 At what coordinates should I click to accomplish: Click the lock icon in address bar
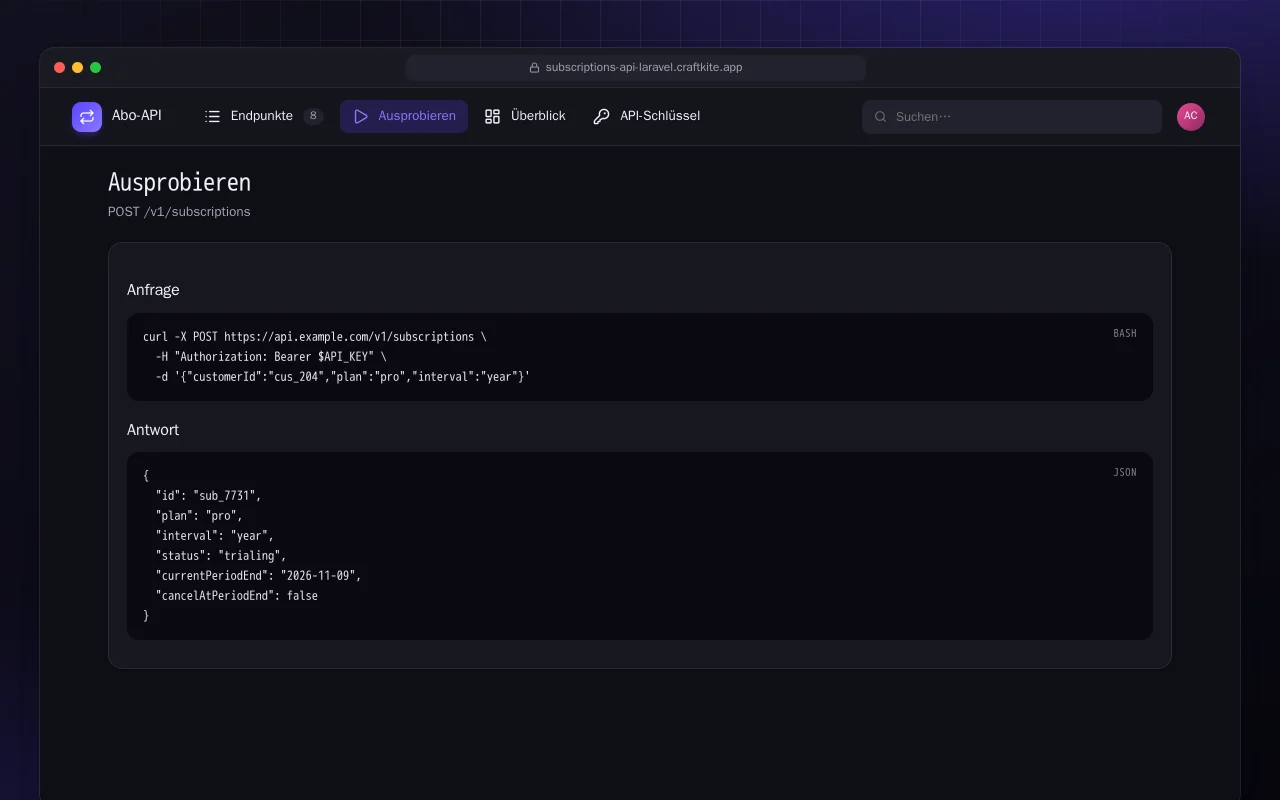[534, 68]
